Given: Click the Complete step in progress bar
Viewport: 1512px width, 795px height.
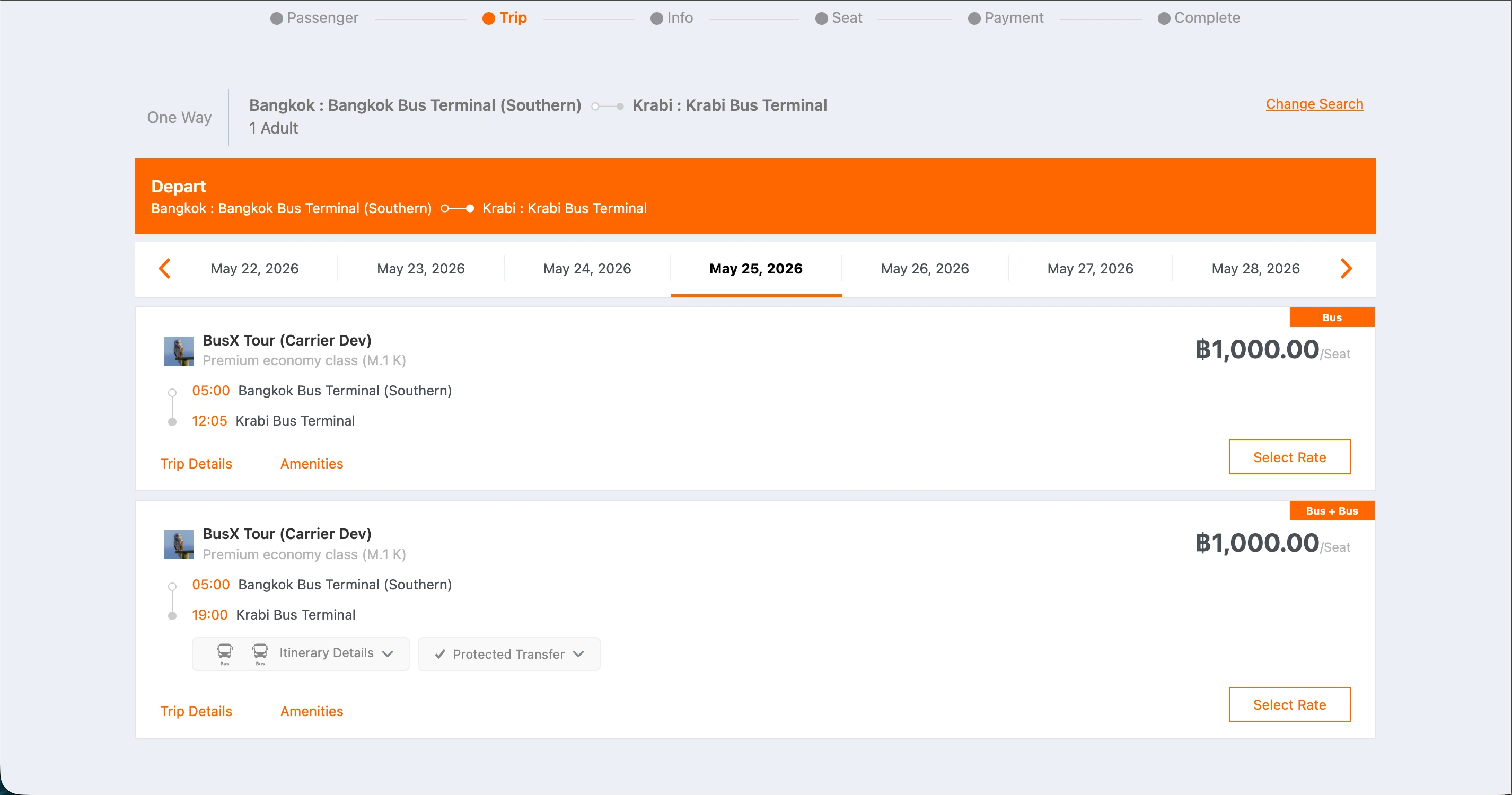Looking at the screenshot, I should point(1199,18).
